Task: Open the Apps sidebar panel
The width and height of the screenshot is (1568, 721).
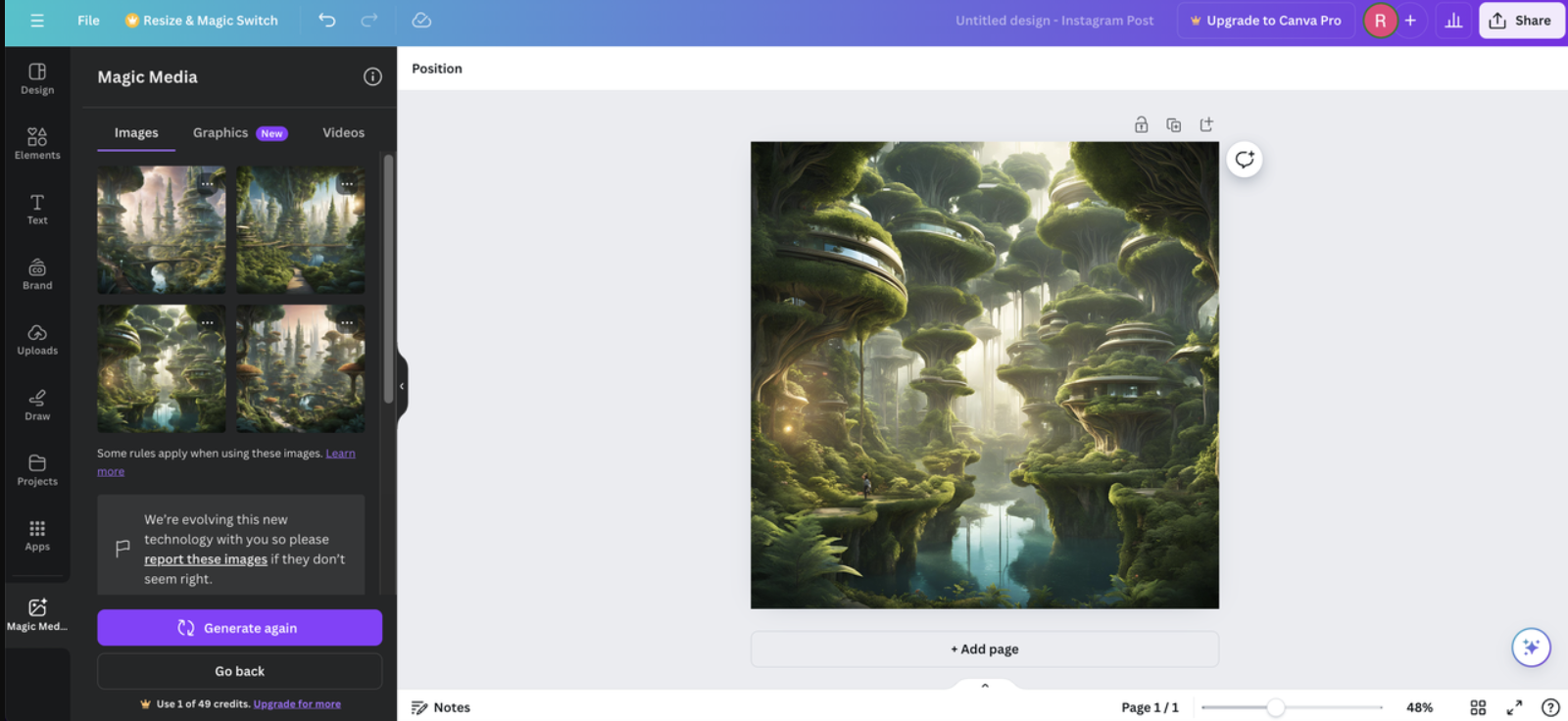Action: [37, 535]
